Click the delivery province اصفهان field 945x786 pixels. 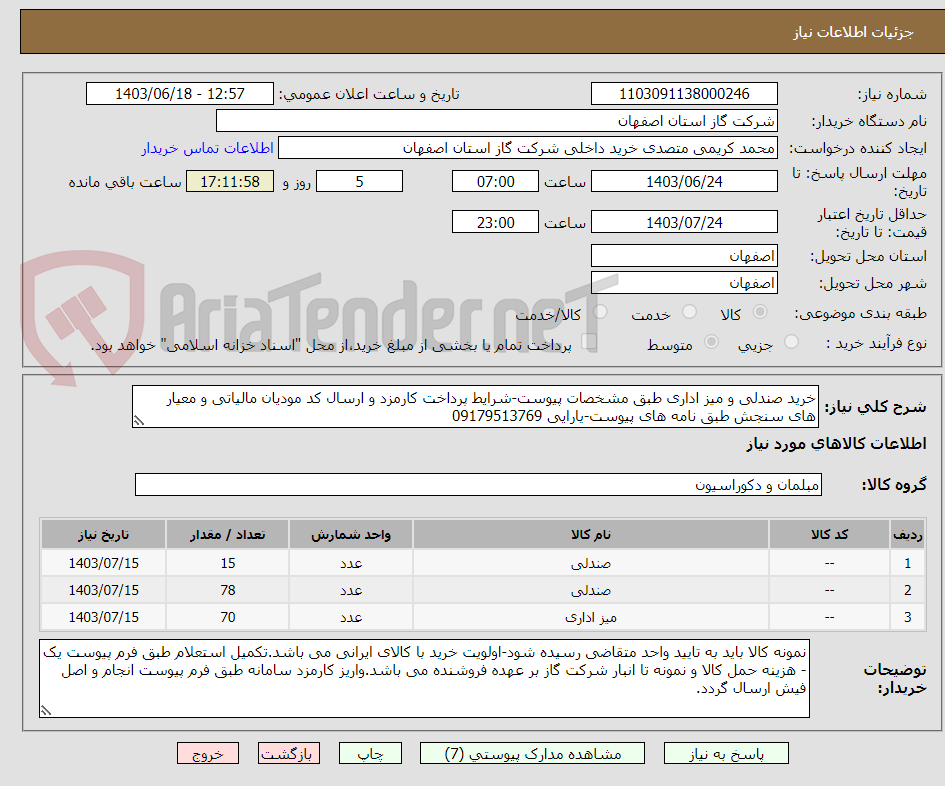tap(684, 256)
